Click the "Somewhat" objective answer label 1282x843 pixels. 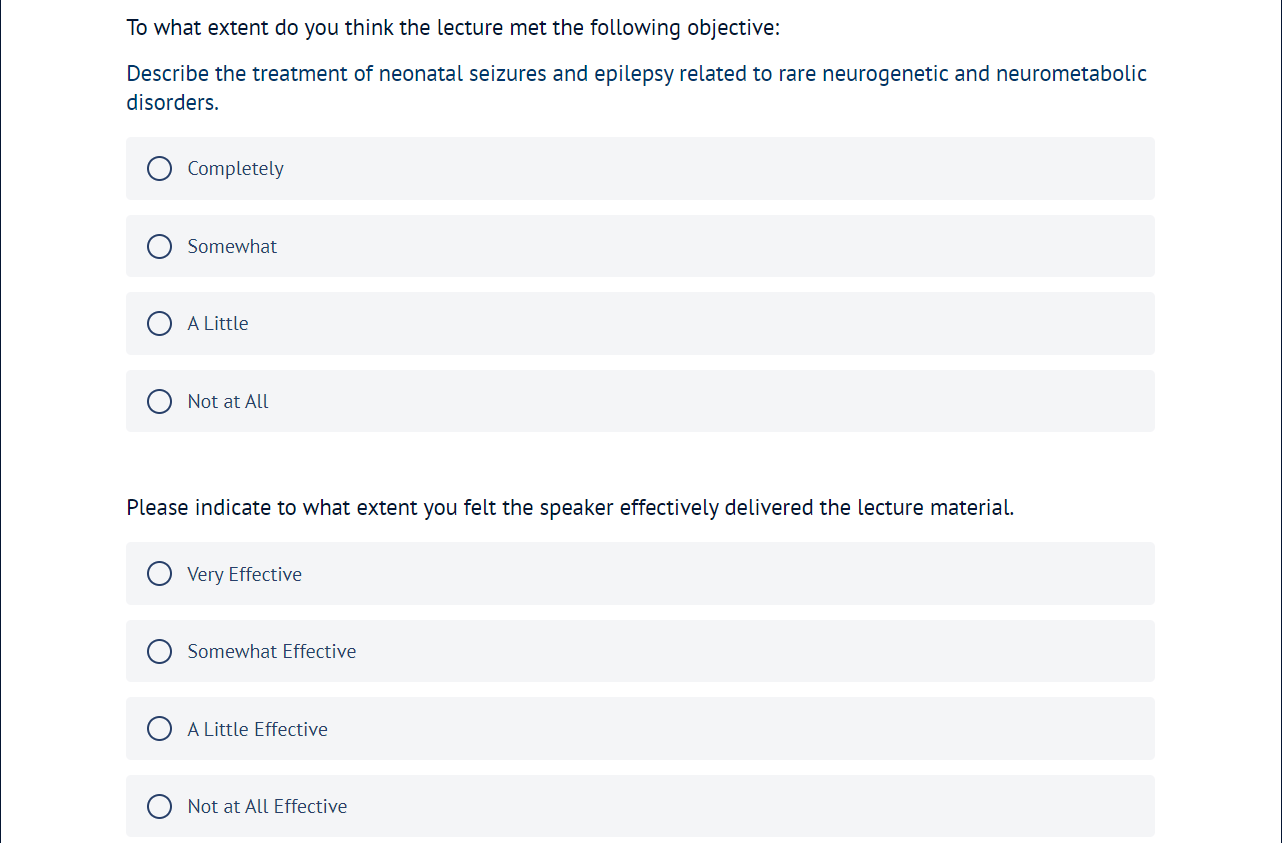[x=232, y=247]
